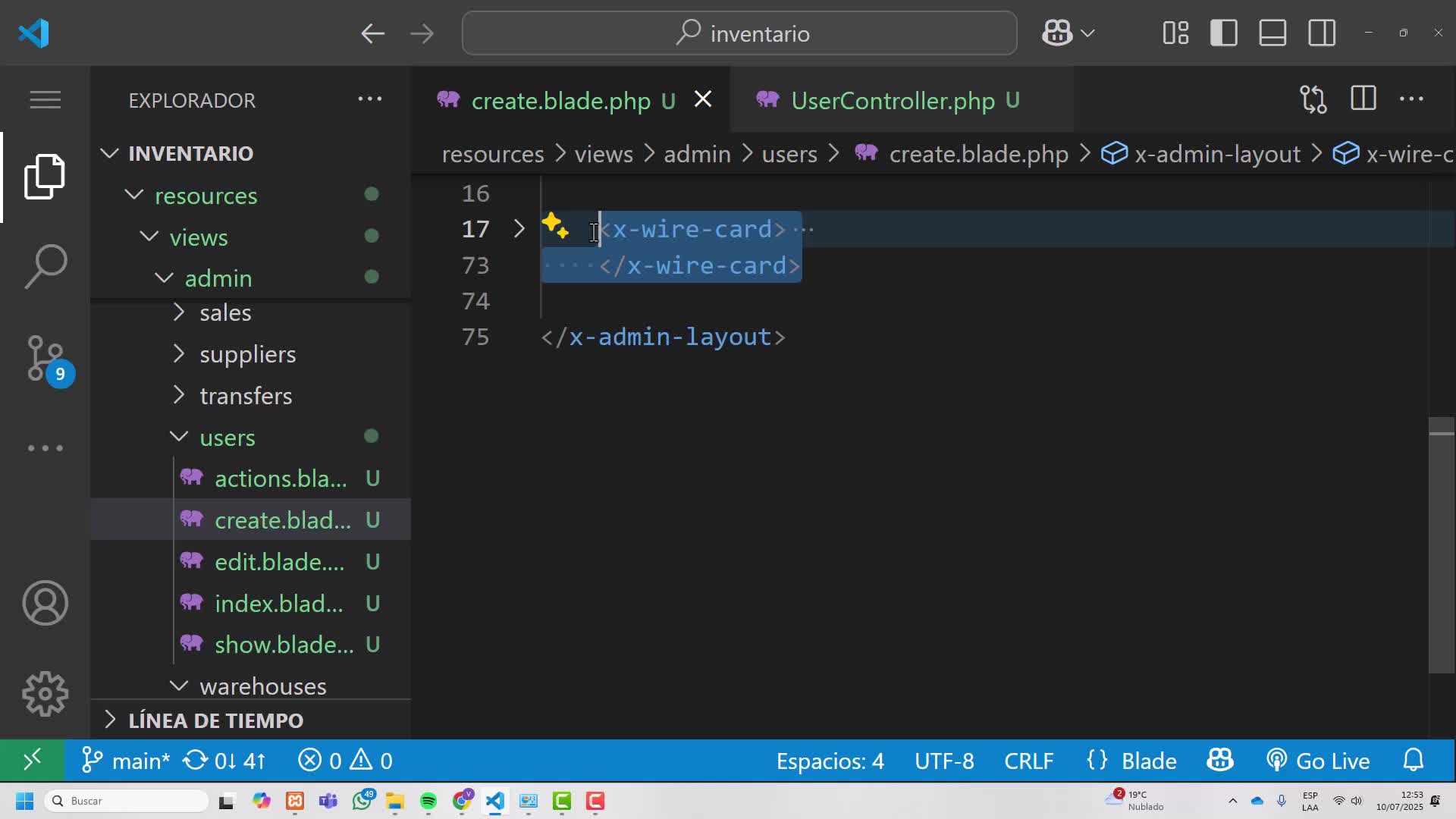The width and height of the screenshot is (1456, 819).
Task: Toggle the primary side bar
Action: 1224,33
